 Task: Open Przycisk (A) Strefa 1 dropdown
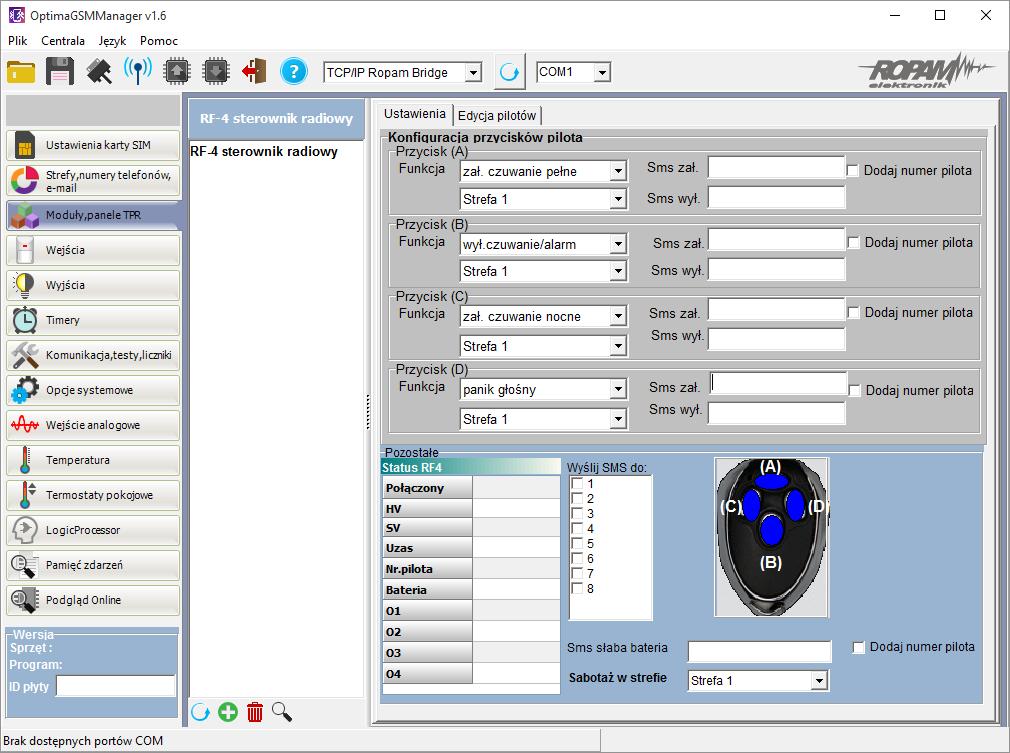(618, 199)
